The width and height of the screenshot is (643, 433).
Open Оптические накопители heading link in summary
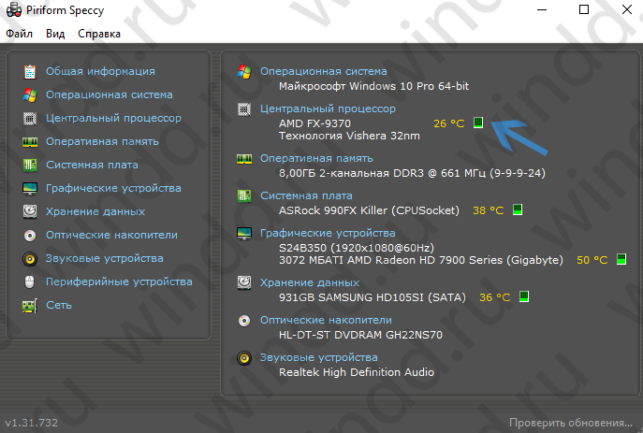pyautogui.click(x=326, y=320)
